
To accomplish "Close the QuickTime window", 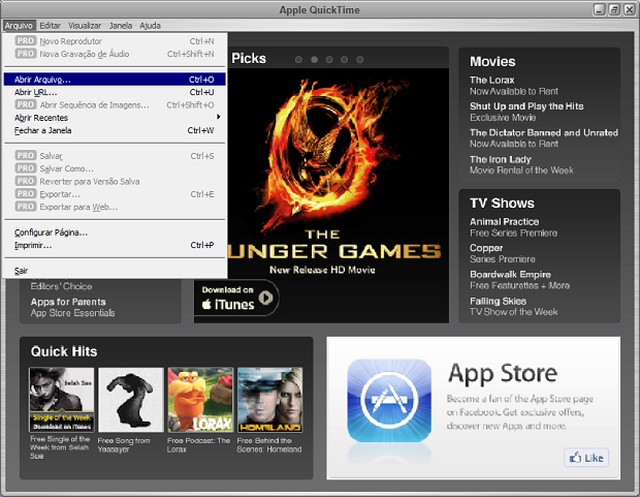I will pos(629,10).
